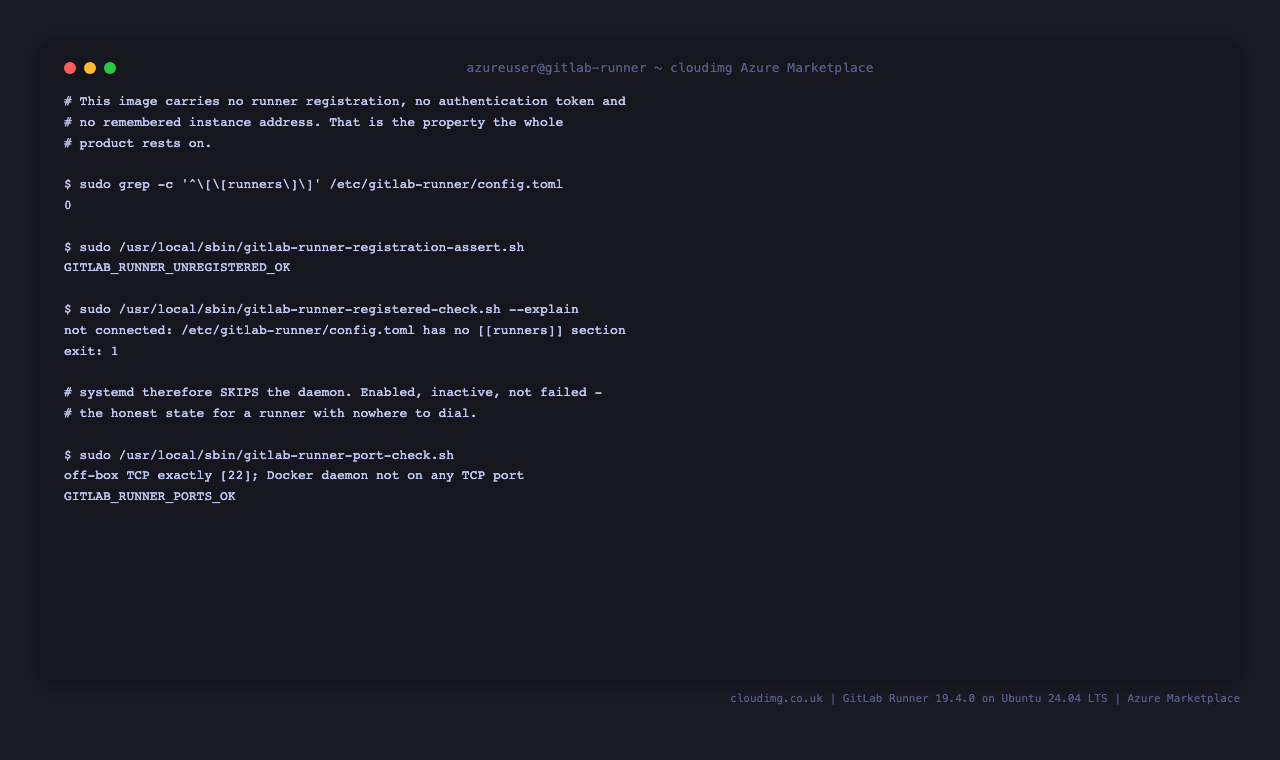Image resolution: width=1280 pixels, height=760 pixels.
Task: Click the gitlab-runner-port-check.sh command line
Action: pyautogui.click(x=259, y=455)
